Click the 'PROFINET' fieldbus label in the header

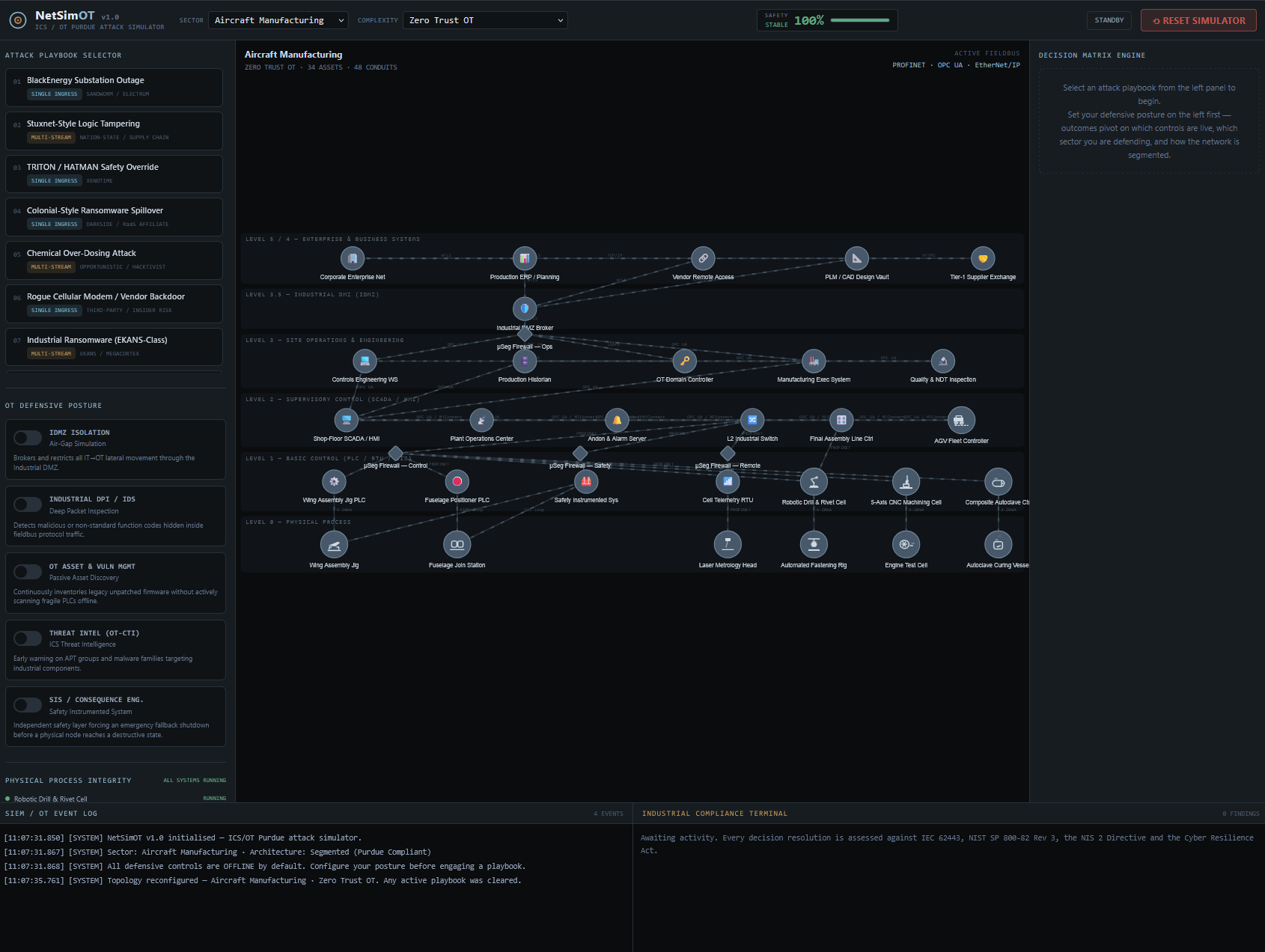pyautogui.click(x=909, y=65)
